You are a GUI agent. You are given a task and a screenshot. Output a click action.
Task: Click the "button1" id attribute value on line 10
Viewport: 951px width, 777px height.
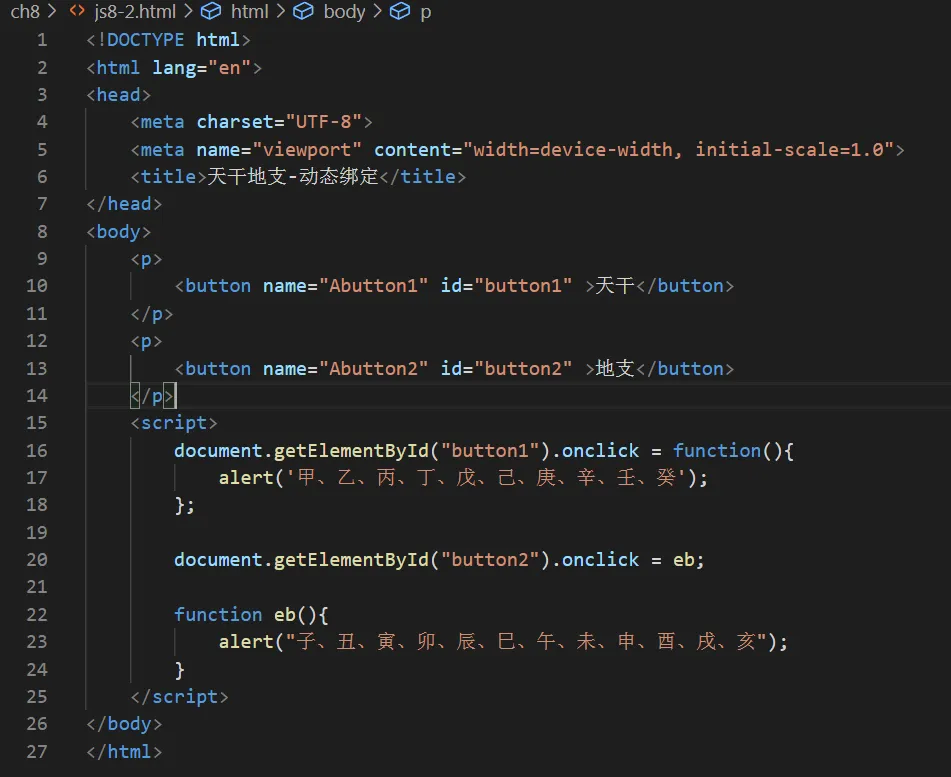(x=523, y=286)
